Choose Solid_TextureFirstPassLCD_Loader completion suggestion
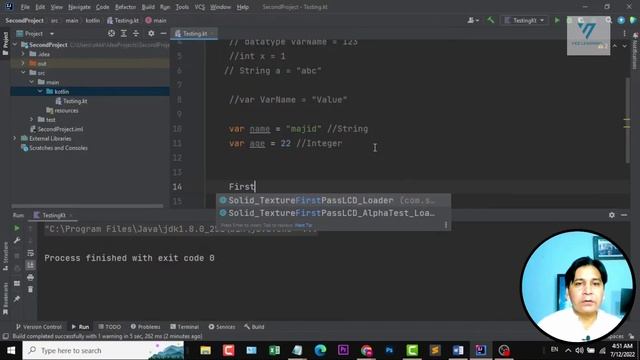Viewport: 640px width, 360px height. click(x=333, y=200)
